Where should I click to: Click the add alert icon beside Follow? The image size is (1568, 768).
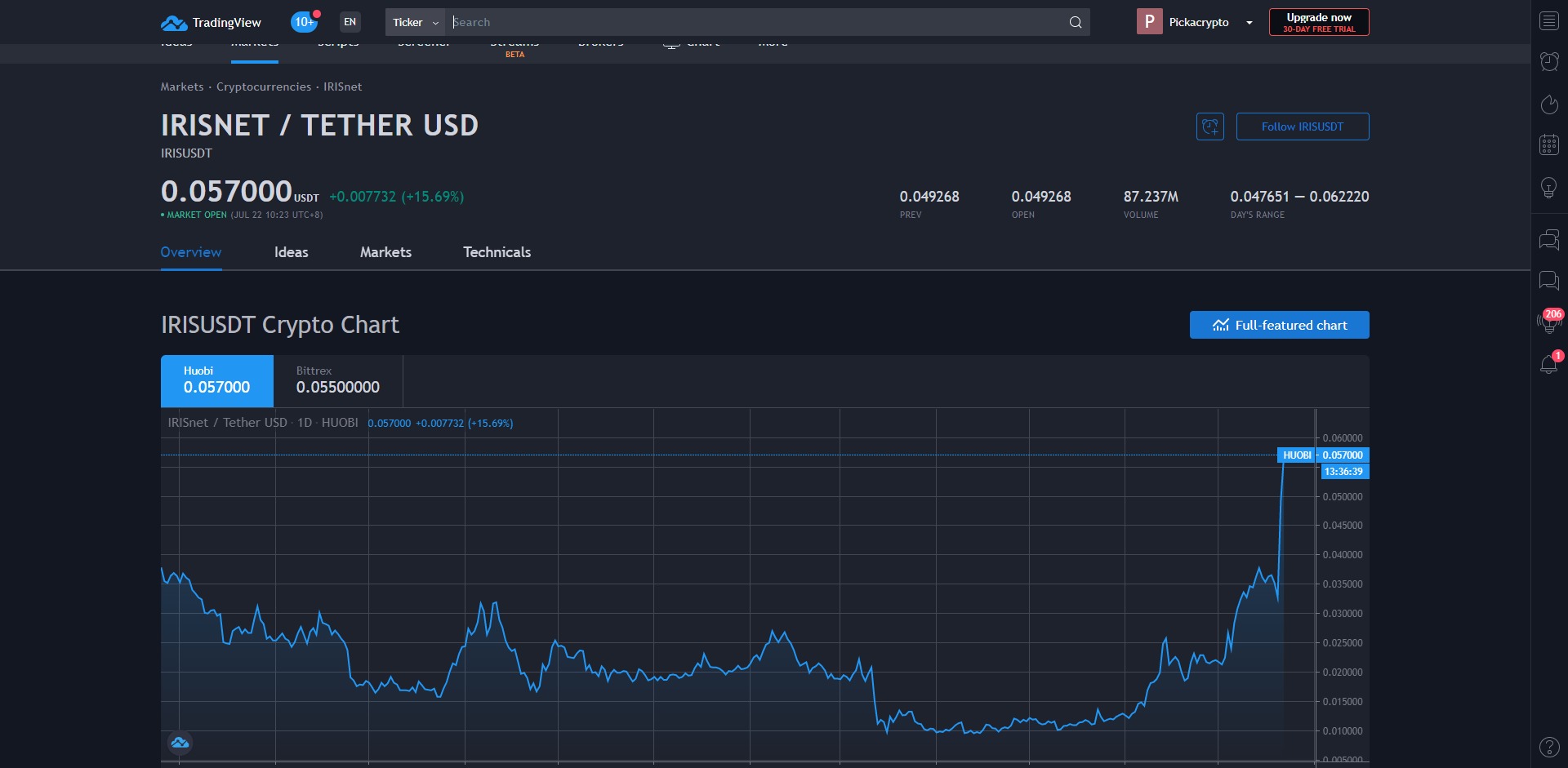pos(1210,127)
